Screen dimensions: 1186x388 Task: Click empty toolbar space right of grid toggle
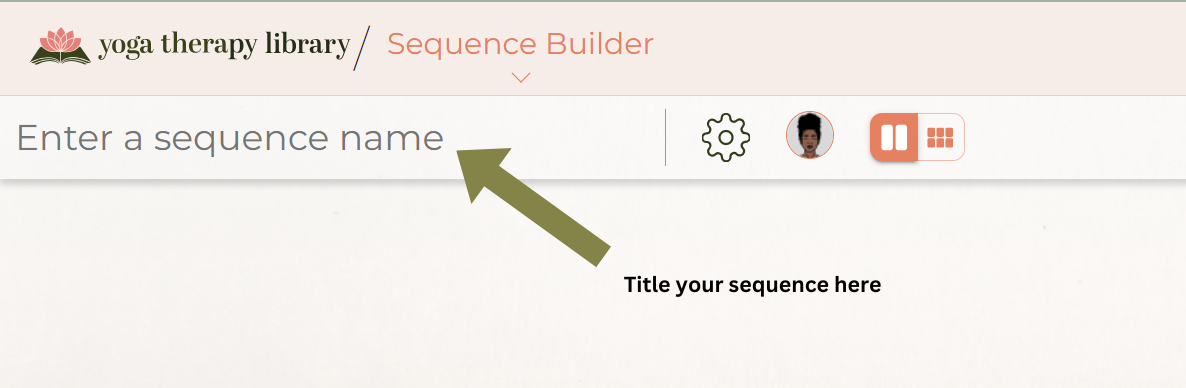(1074, 138)
